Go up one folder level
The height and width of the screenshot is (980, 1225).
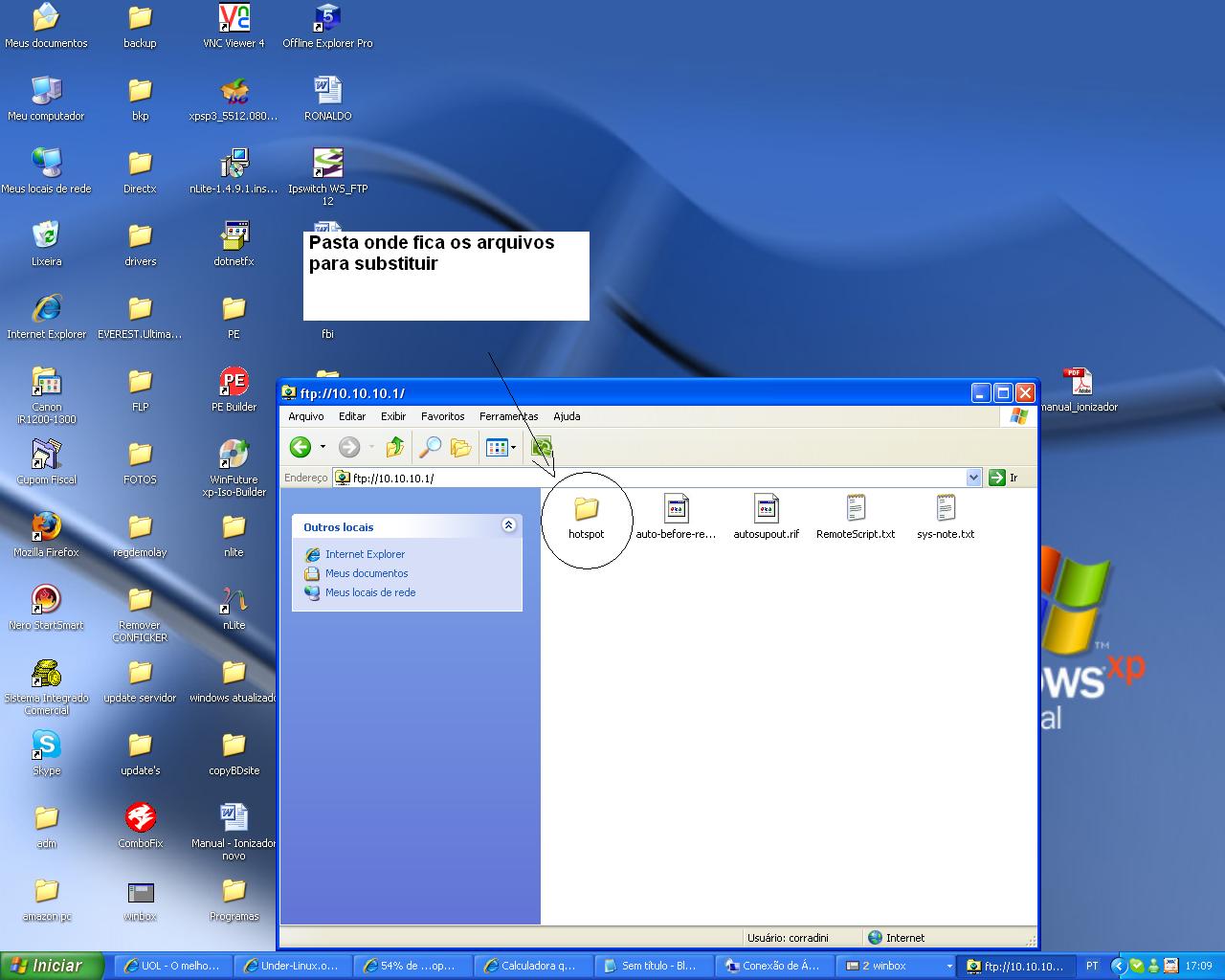[x=394, y=447]
